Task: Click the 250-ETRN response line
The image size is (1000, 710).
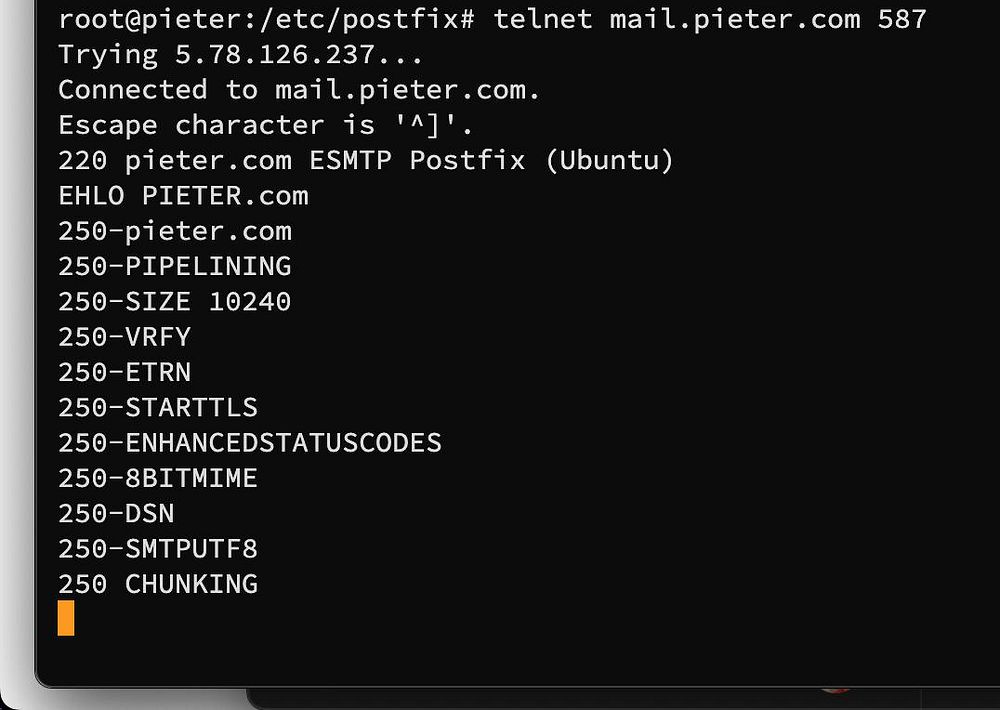Action: click(x=124, y=372)
